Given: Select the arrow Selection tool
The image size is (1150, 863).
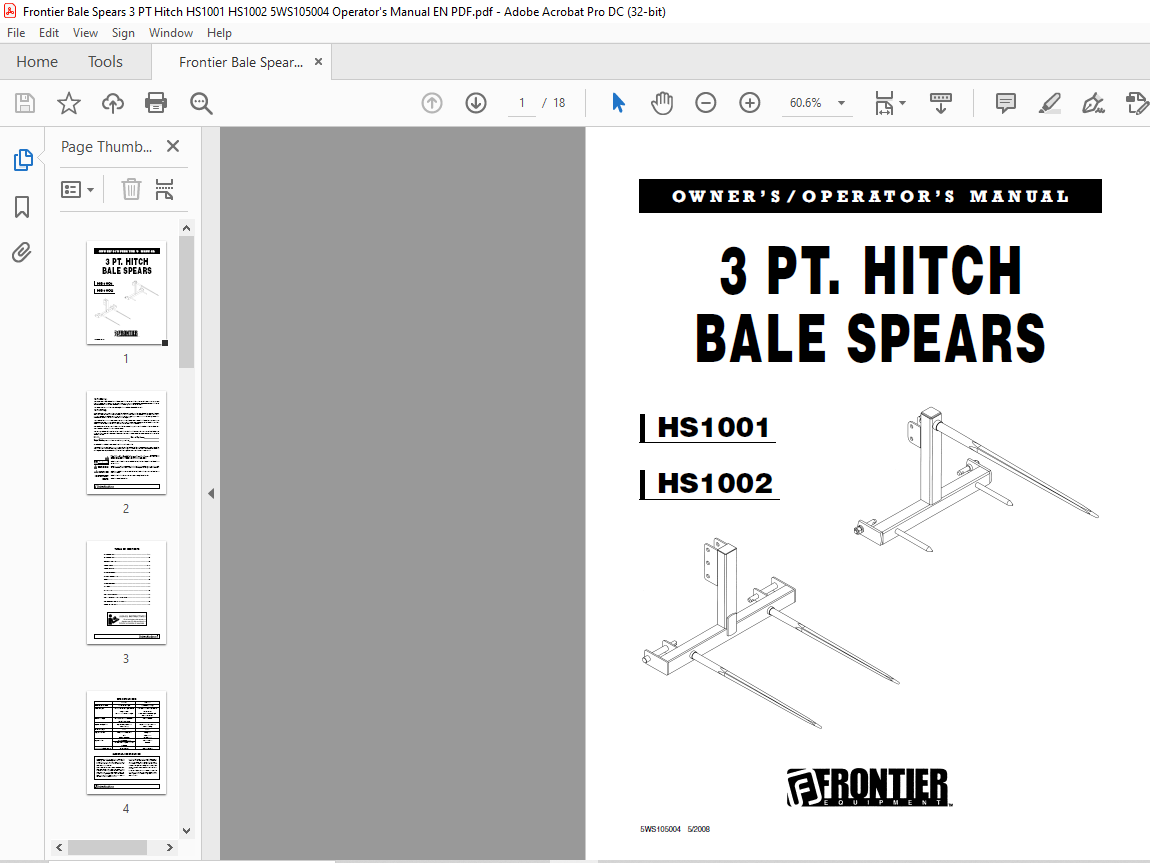Looking at the screenshot, I should point(618,103).
